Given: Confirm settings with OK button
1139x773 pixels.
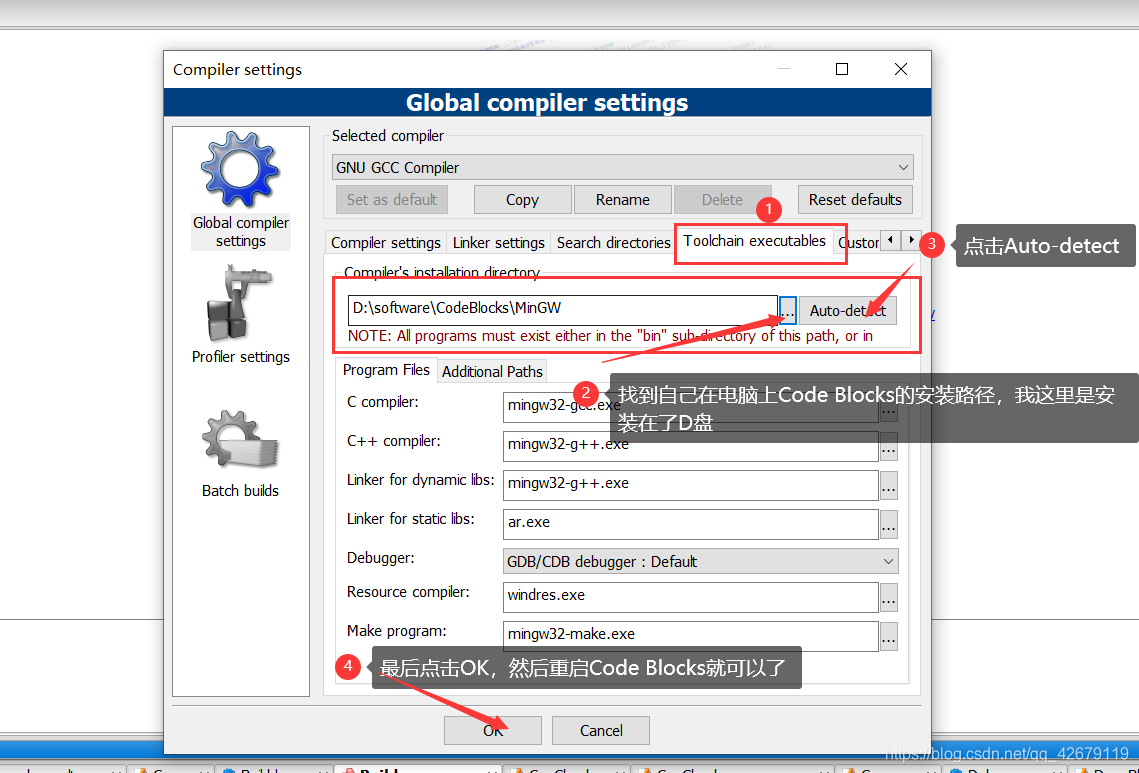Looking at the screenshot, I should (x=493, y=730).
